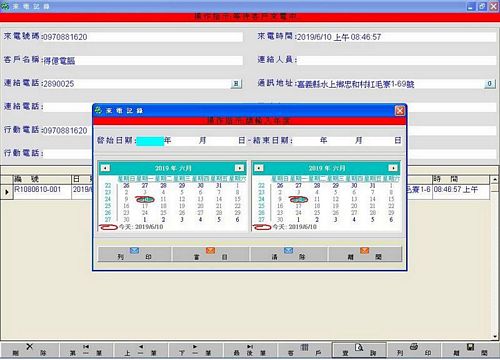Click the 查詢 query button in toolbar
The image size is (500, 360).
[x=359, y=350]
